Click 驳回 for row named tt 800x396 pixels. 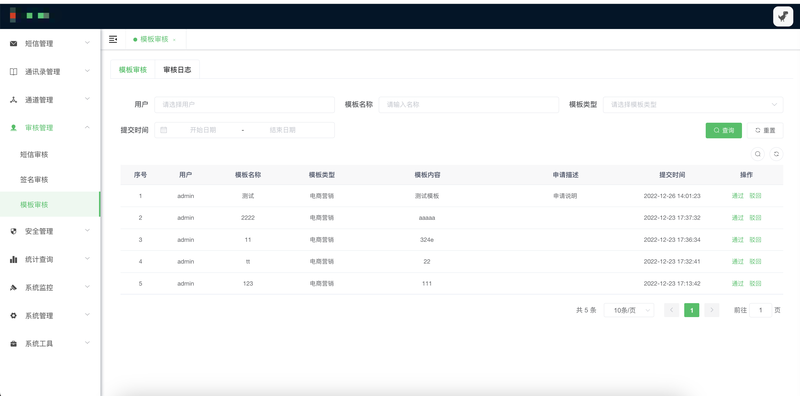(755, 262)
